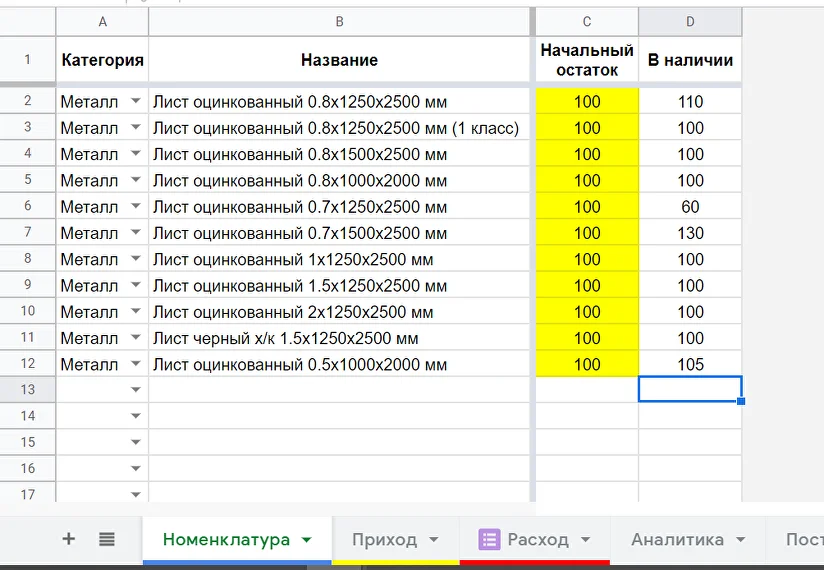Expand category dropdown in row 7
The image size is (824, 570).
[136, 232]
